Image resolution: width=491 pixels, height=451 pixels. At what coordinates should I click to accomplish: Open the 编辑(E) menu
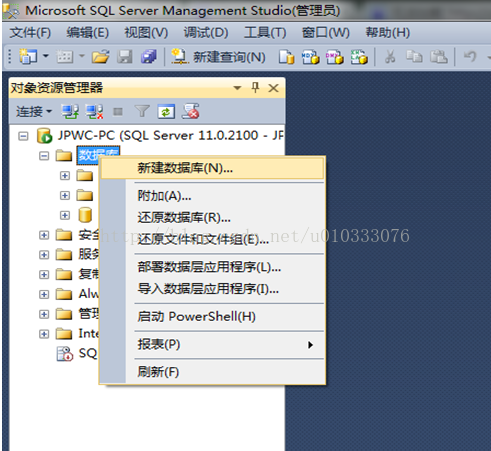click(x=88, y=33)
